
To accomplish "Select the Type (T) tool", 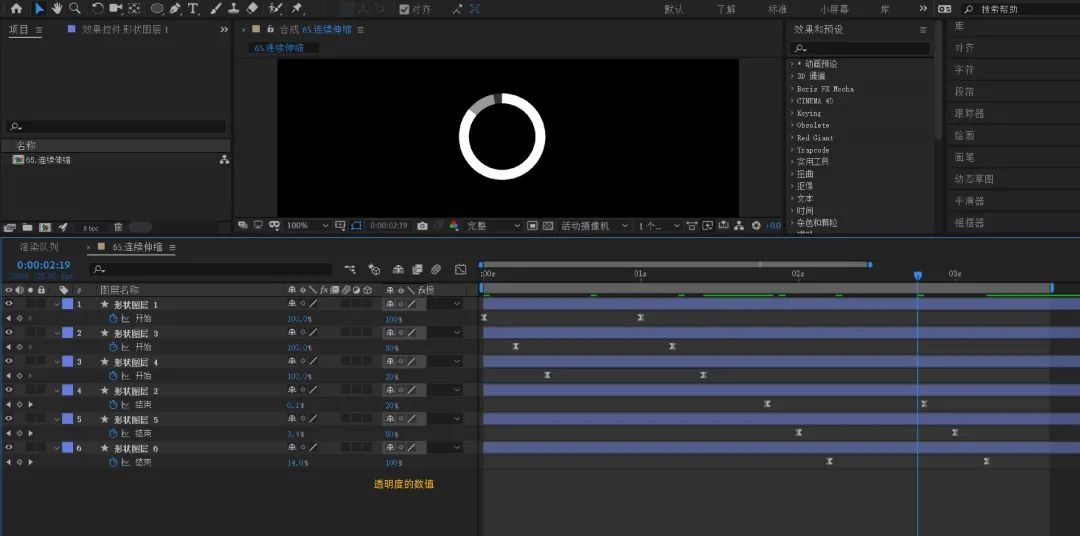I will click(x=194, y=8).
